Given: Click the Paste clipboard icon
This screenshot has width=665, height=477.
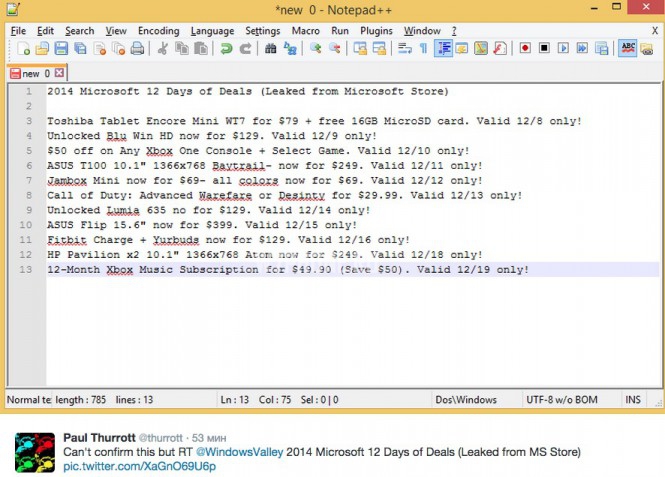Looking at the screenshot, I should (201, 49).
